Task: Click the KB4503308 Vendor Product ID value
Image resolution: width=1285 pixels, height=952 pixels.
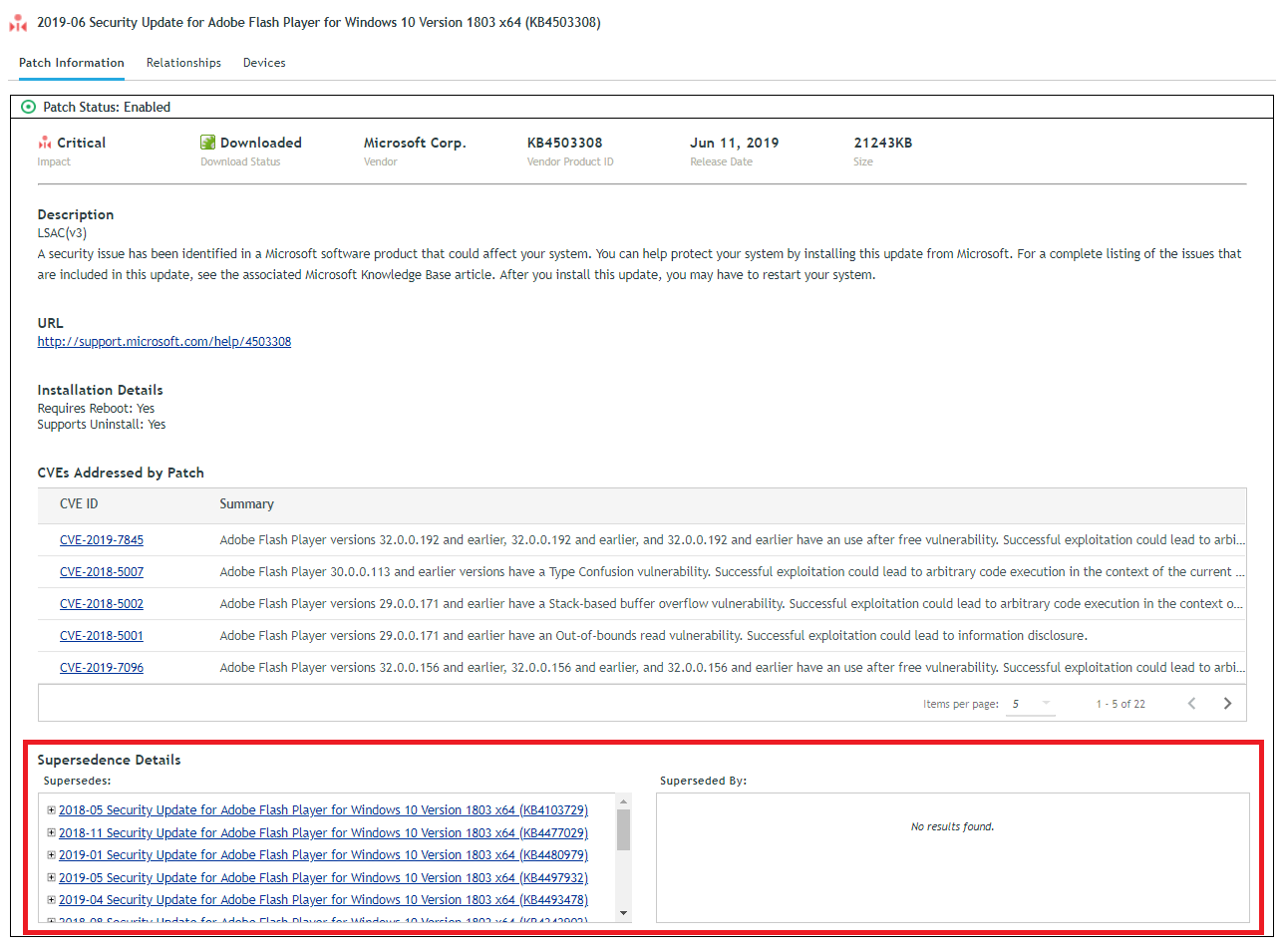Action: coord(564,143)
